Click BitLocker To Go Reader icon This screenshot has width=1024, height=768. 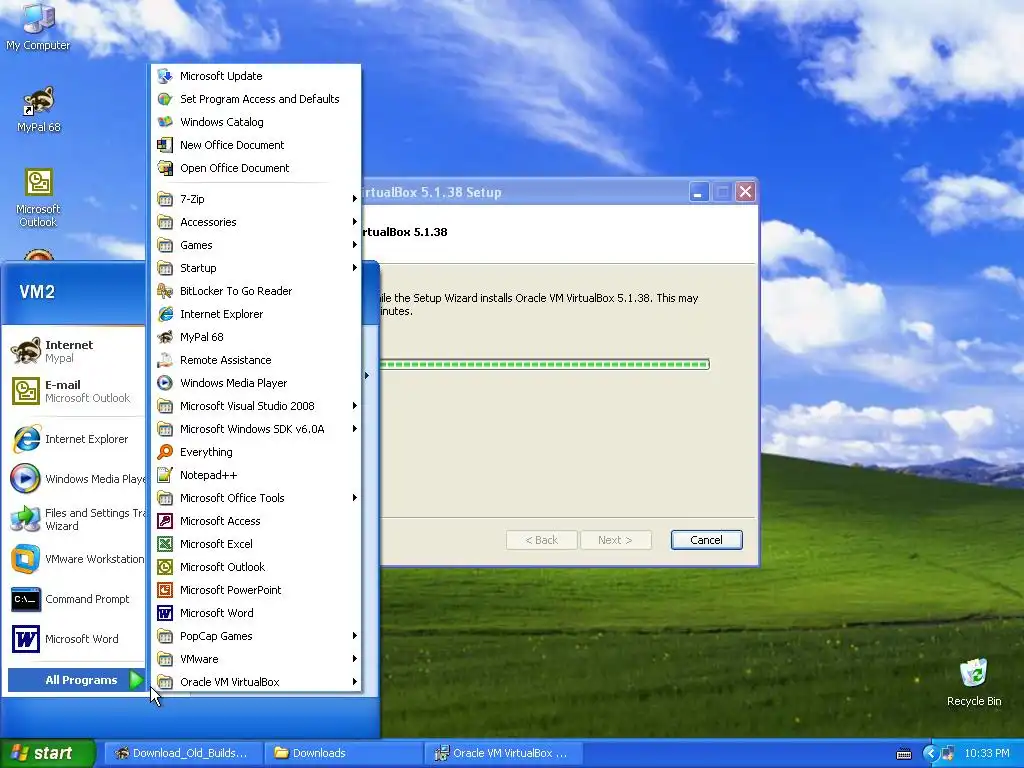click(165, 291)
